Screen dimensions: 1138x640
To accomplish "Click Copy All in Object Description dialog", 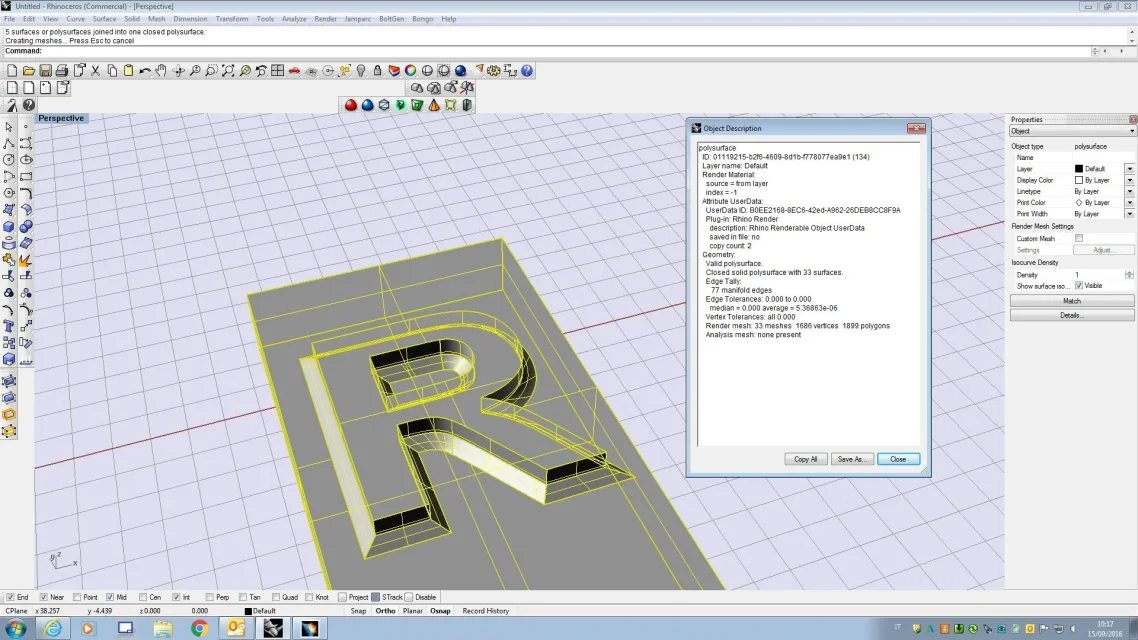I will coord(806,459).
